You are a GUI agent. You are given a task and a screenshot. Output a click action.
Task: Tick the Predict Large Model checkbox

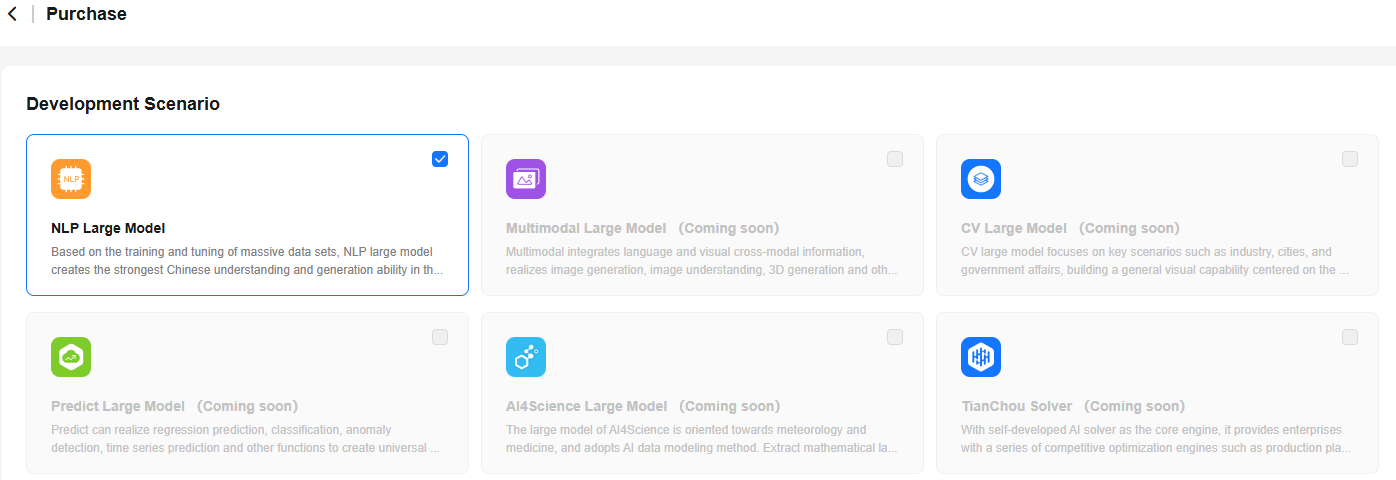point(440,337)
